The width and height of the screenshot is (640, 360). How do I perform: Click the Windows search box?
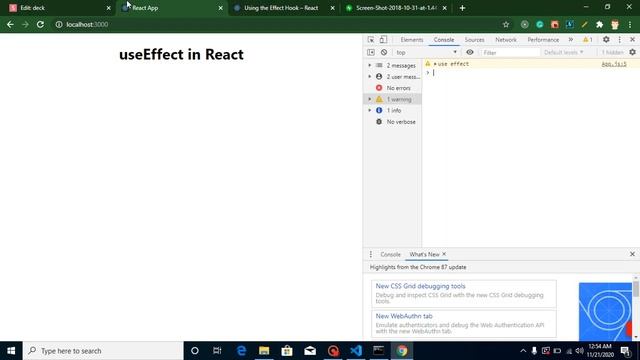[103, 351]
